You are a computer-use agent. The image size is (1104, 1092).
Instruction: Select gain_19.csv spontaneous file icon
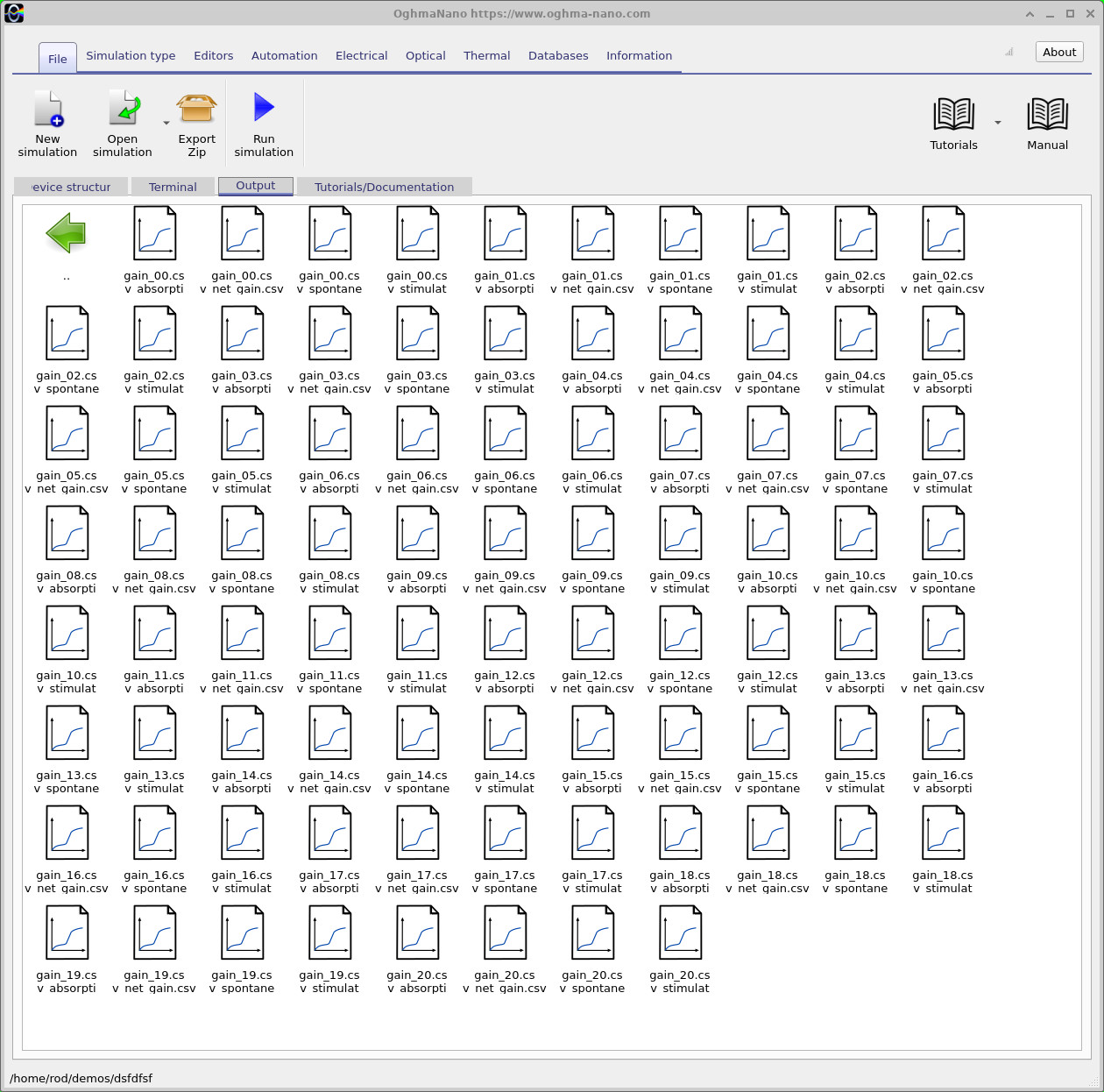pos(242,932)
